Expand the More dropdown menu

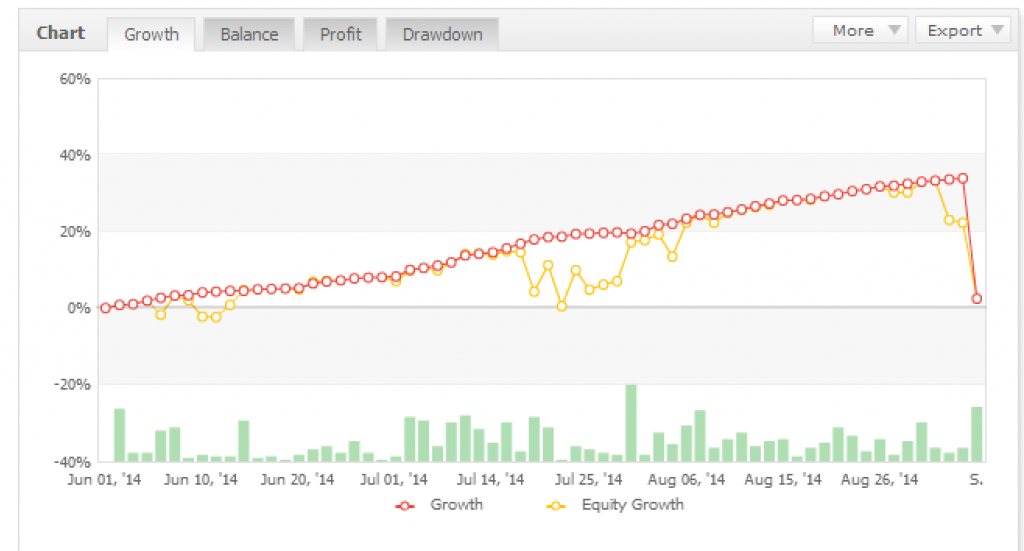[860, 31]
